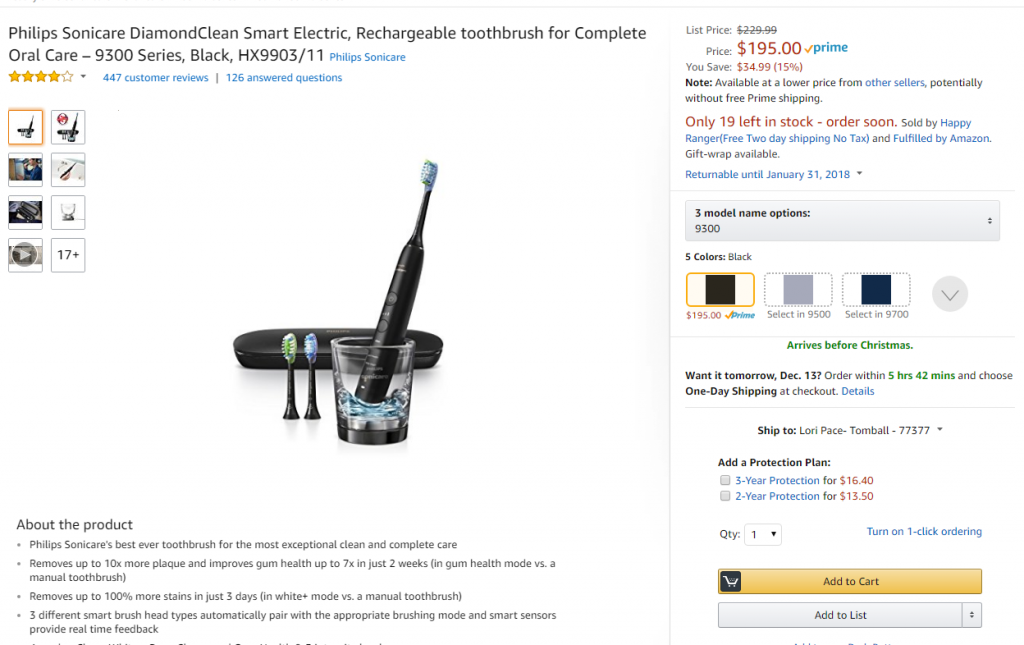
Task: Select the hand holding toothbrush thumbnail
Action: coord(68,170)
